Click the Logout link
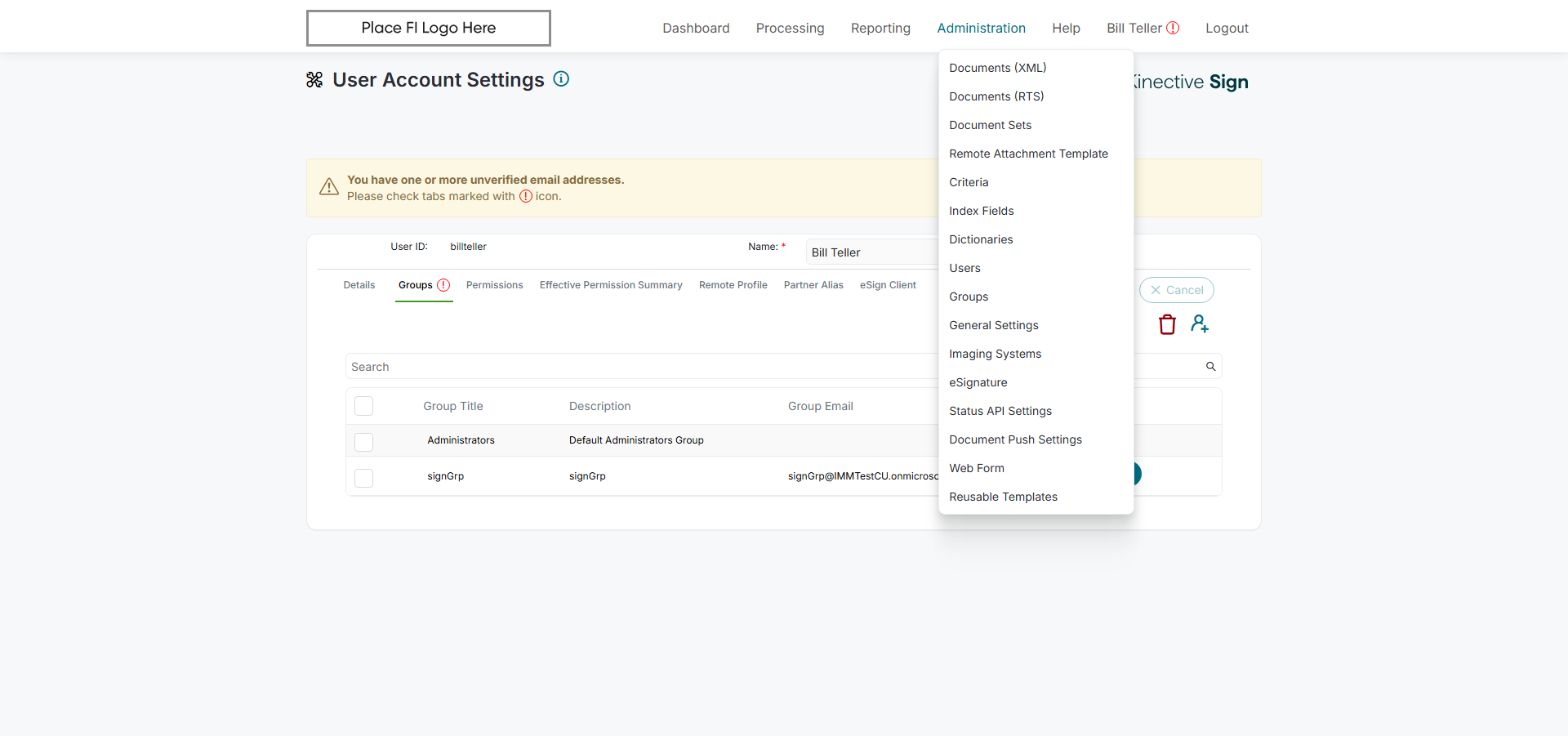This screenshot has width=1568, height=736. [x=1227, y=28]
